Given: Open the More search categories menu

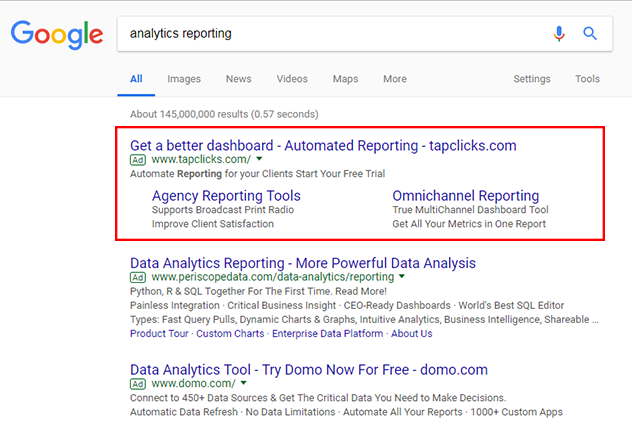Looking at the screenshot, I should click(395, 79).
